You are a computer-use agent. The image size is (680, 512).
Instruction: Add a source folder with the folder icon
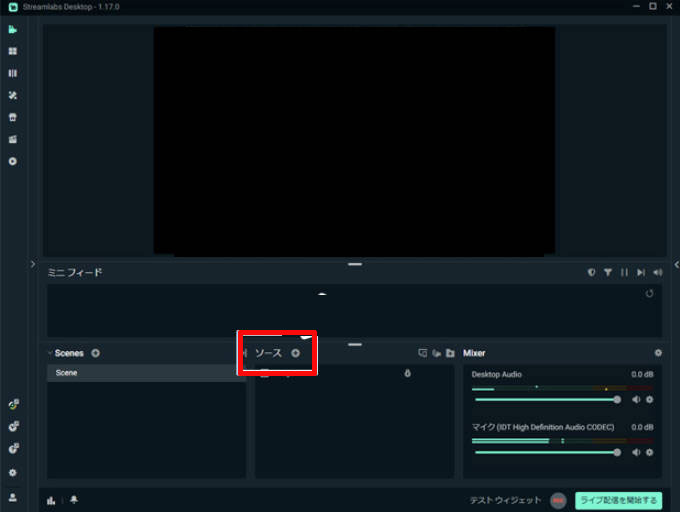[450, 353]
